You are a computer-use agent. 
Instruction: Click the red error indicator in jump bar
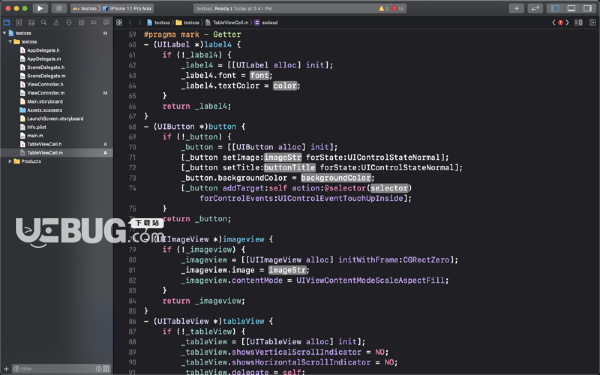coord(561,23)
